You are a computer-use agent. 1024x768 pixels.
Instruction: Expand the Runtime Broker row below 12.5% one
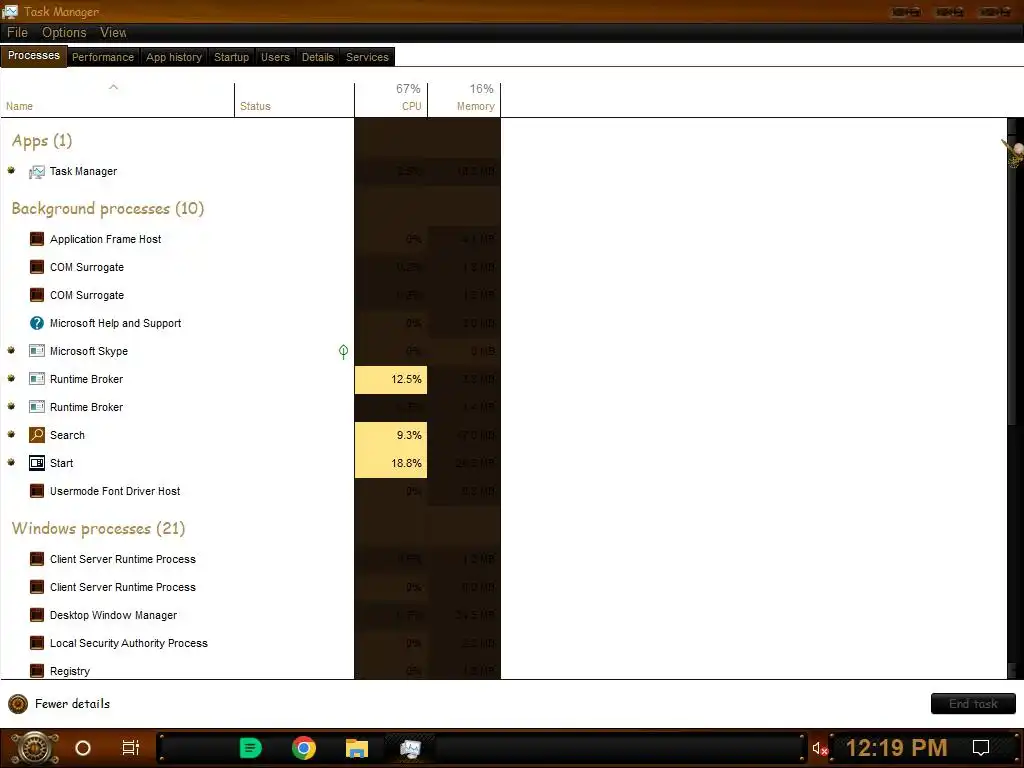[x=11, y=407]
